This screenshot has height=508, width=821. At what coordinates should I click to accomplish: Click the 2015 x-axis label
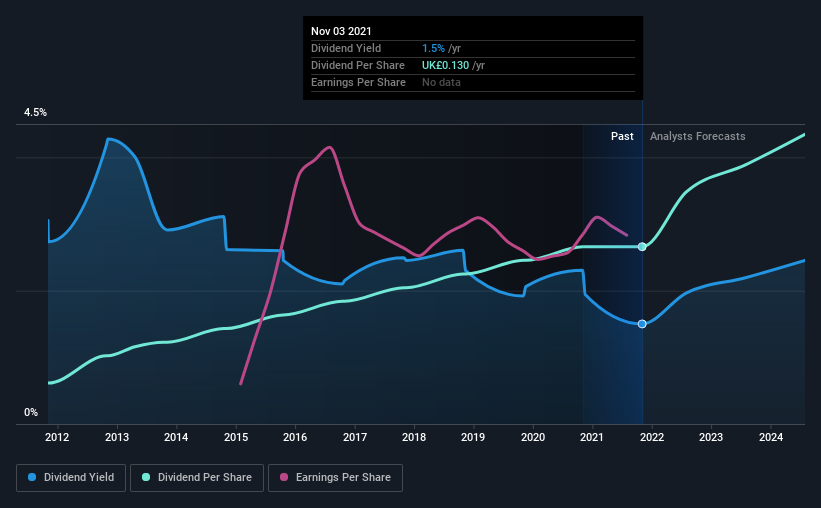236,437
